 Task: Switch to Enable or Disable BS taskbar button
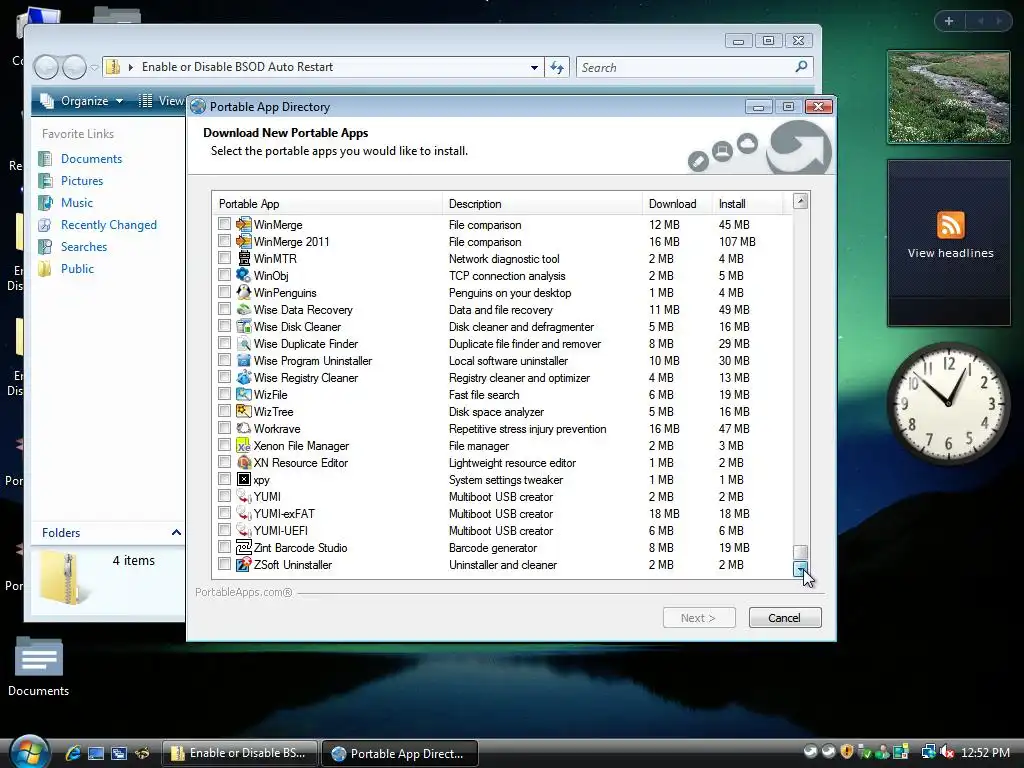click(x=239, y=753)
